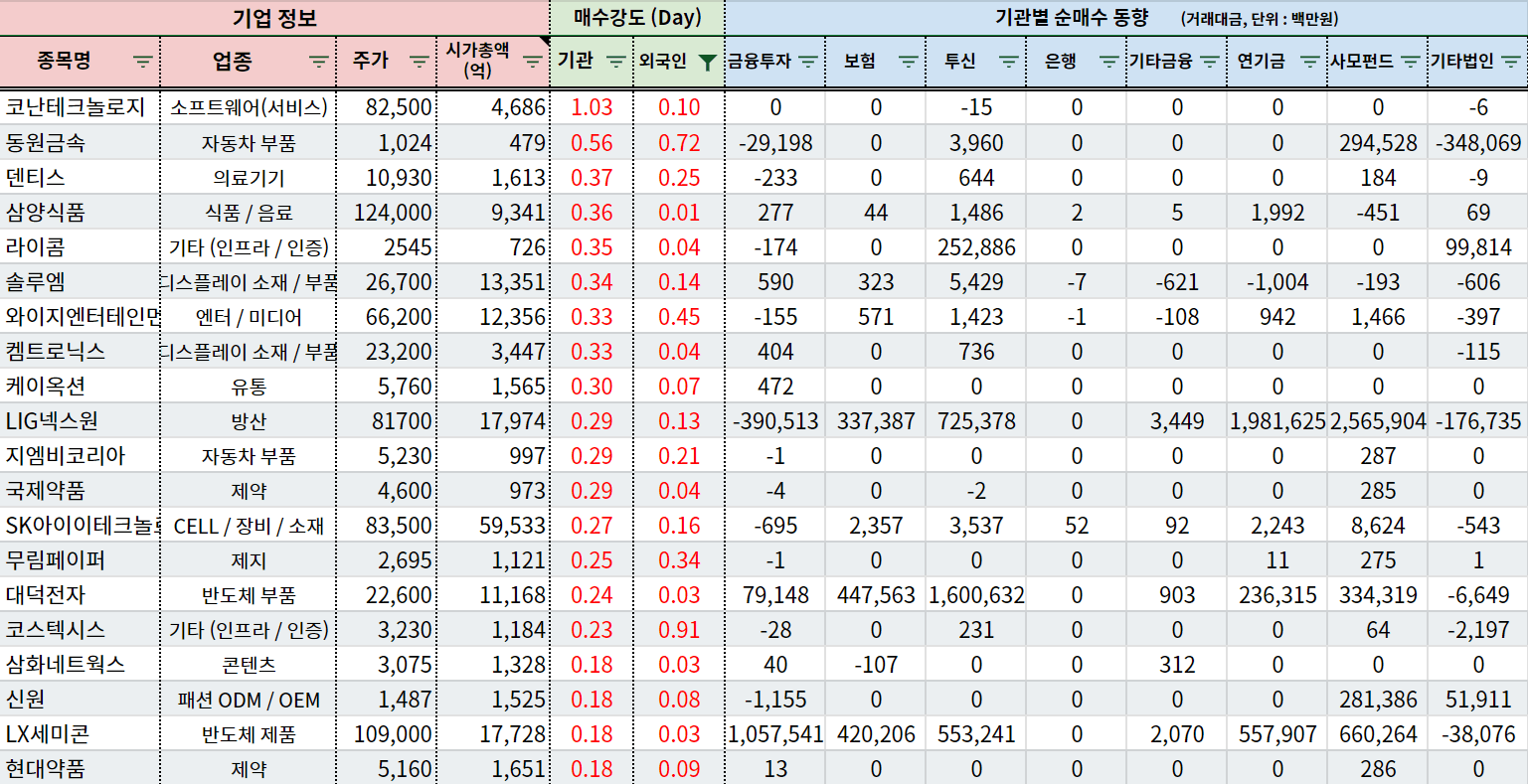The height and width of the screenshot is (784, 1528).
Task: Click the 코스텍시스 stock name cell
Action: pyautogui.click(x=80, y=629)
